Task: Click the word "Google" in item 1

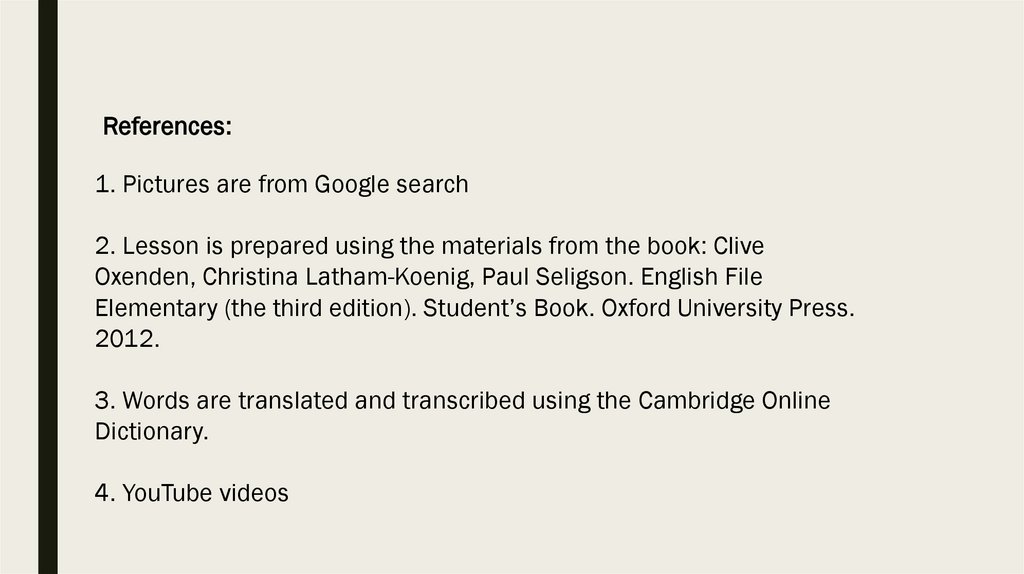Action: (x=355, y=185)
